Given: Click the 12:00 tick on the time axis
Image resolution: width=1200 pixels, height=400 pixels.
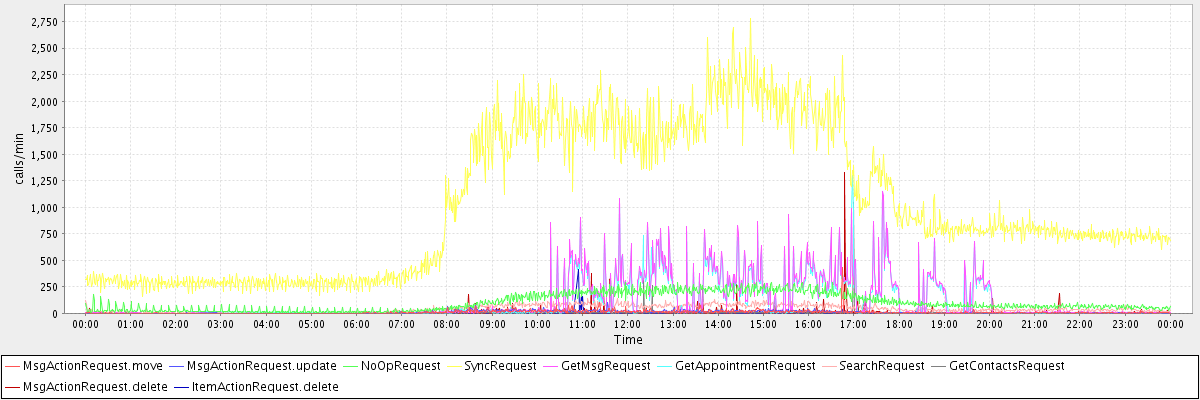Looking at the screenshot, I should 627,325.
